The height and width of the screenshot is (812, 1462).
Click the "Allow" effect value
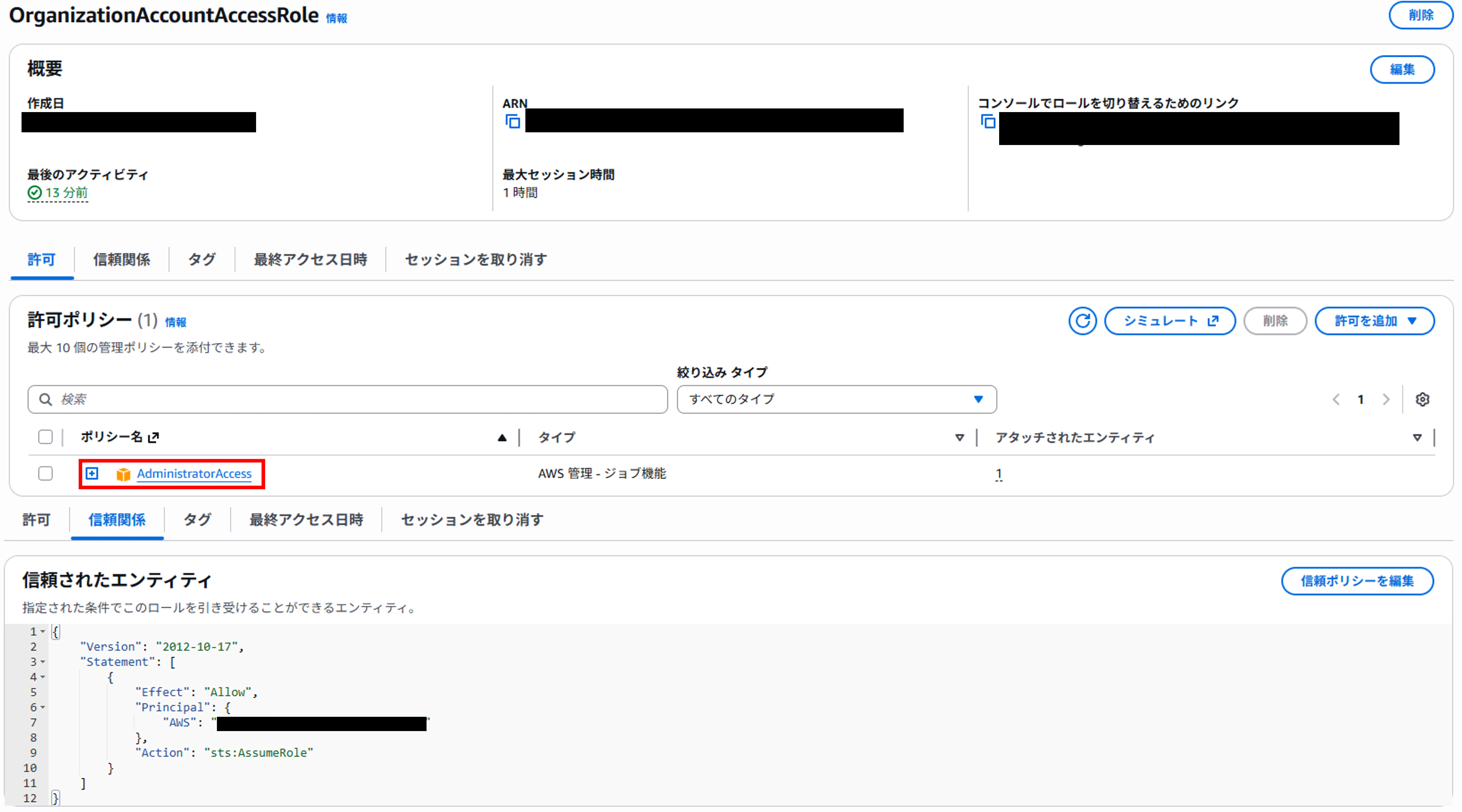pyautogui.click(x=228, y=692)
